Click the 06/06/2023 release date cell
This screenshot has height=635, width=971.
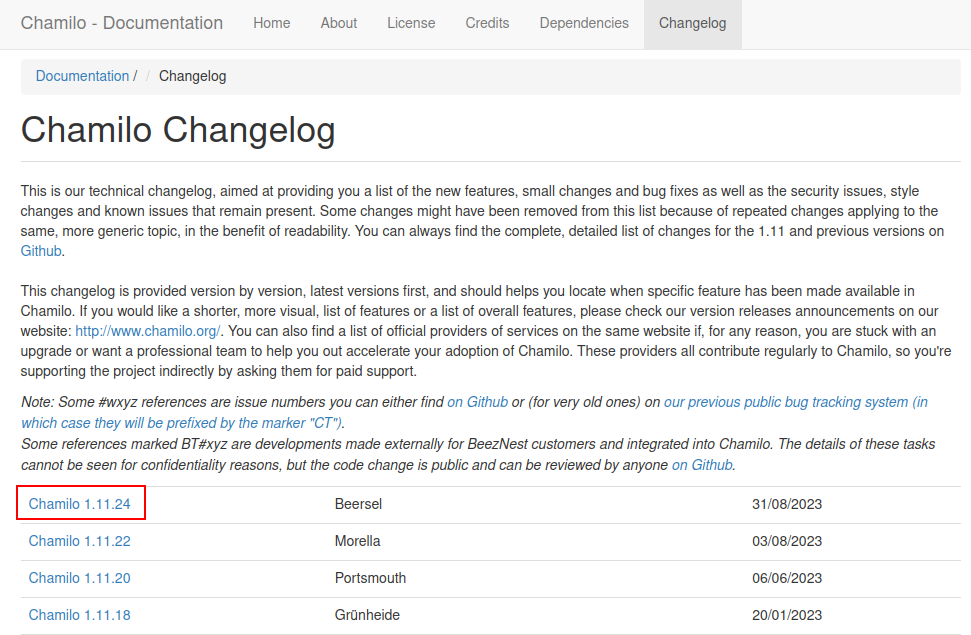(x=786, y=578)
